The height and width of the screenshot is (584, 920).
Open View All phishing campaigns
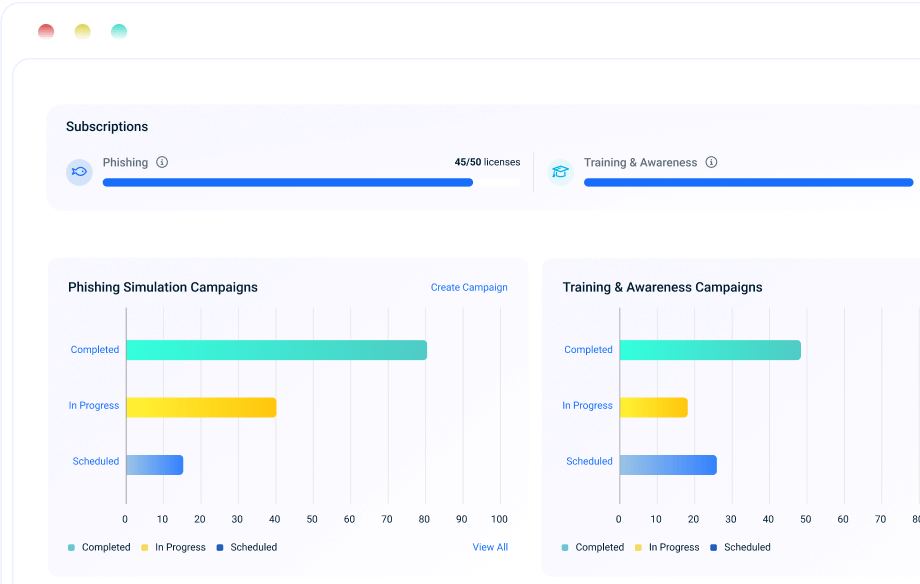pyautogui.click(x=490, y=548)
